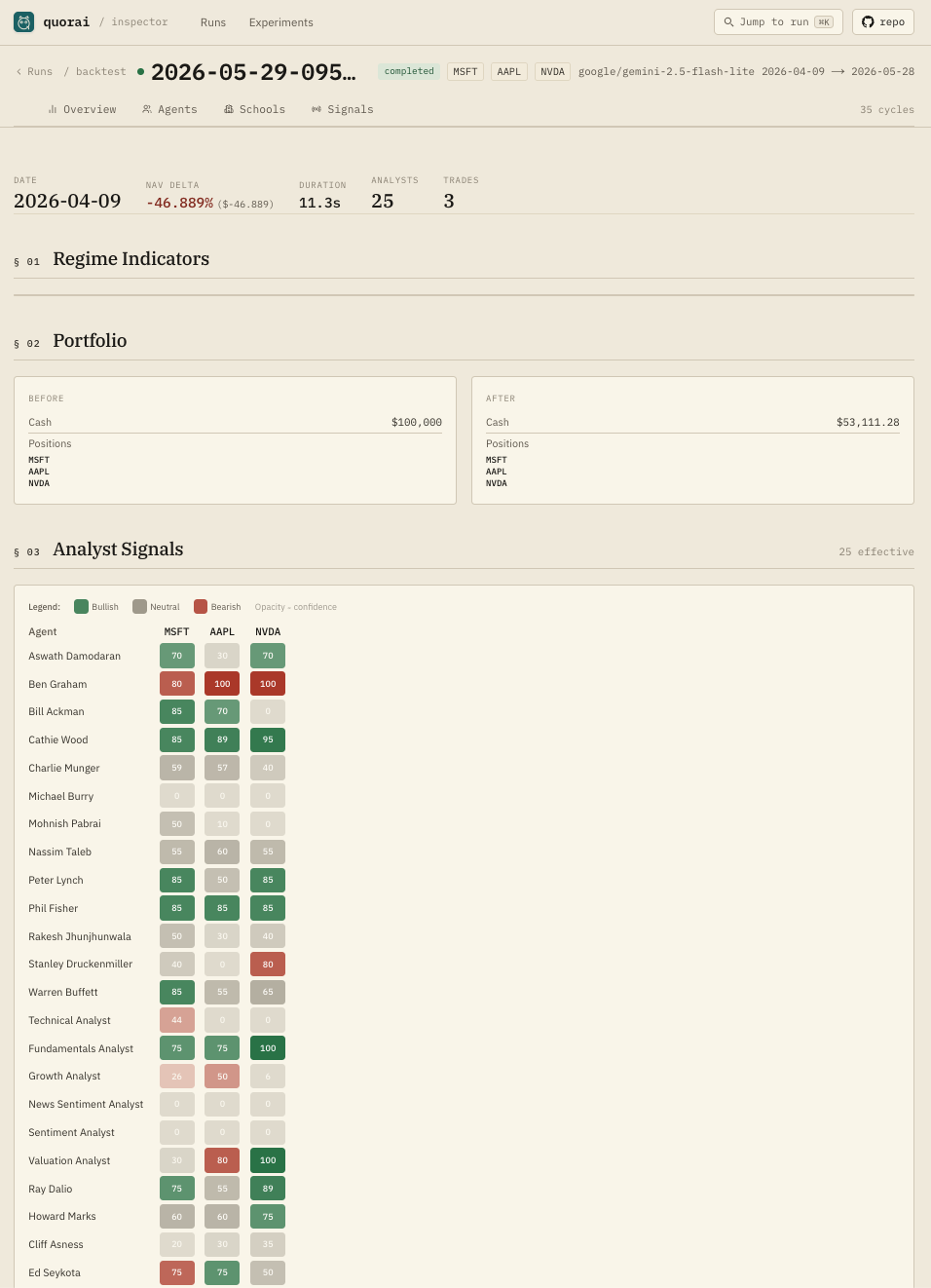Open the Runs menu in top navigation
This screenshot has width=931, height=1288.
213,22
